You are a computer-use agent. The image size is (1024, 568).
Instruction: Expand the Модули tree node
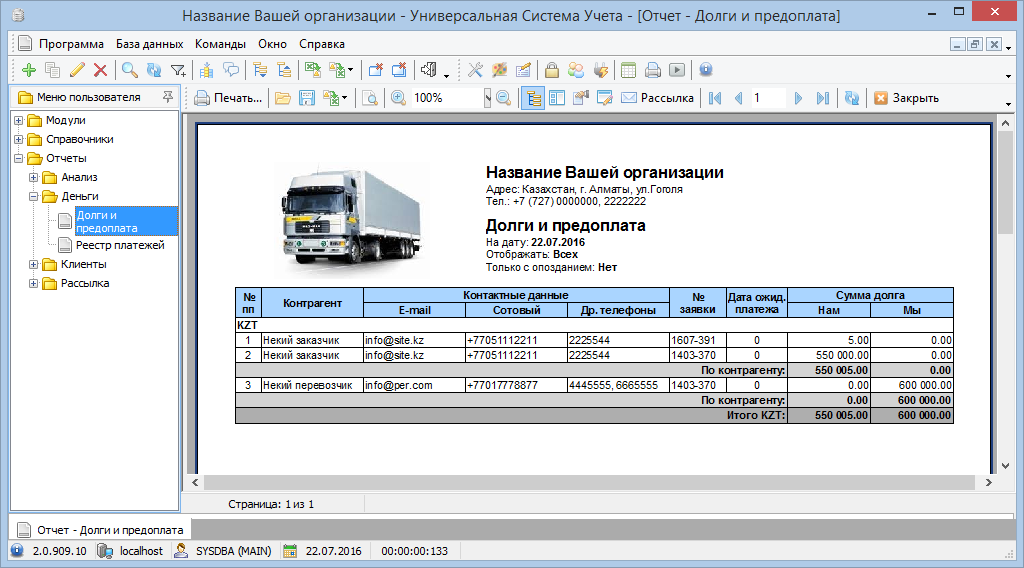(18, 120)
